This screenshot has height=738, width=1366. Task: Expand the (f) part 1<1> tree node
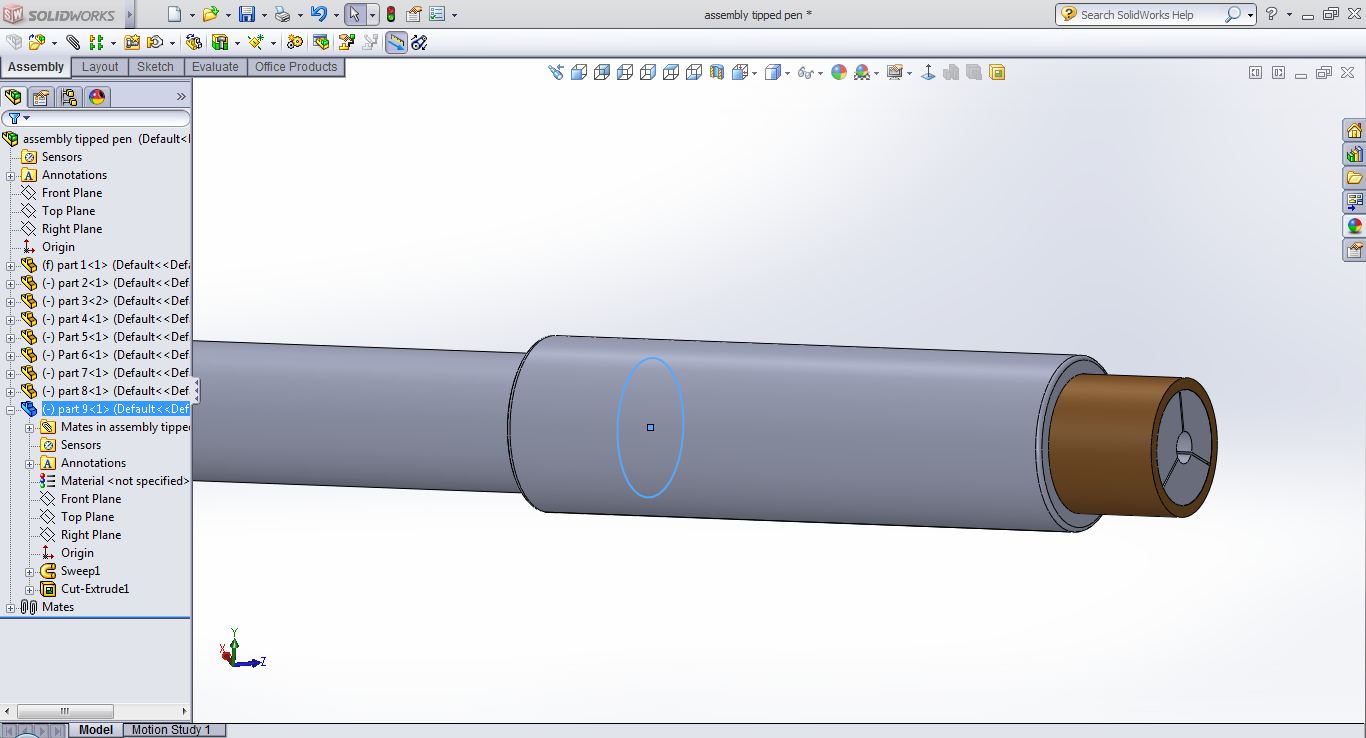coord(10,265)
